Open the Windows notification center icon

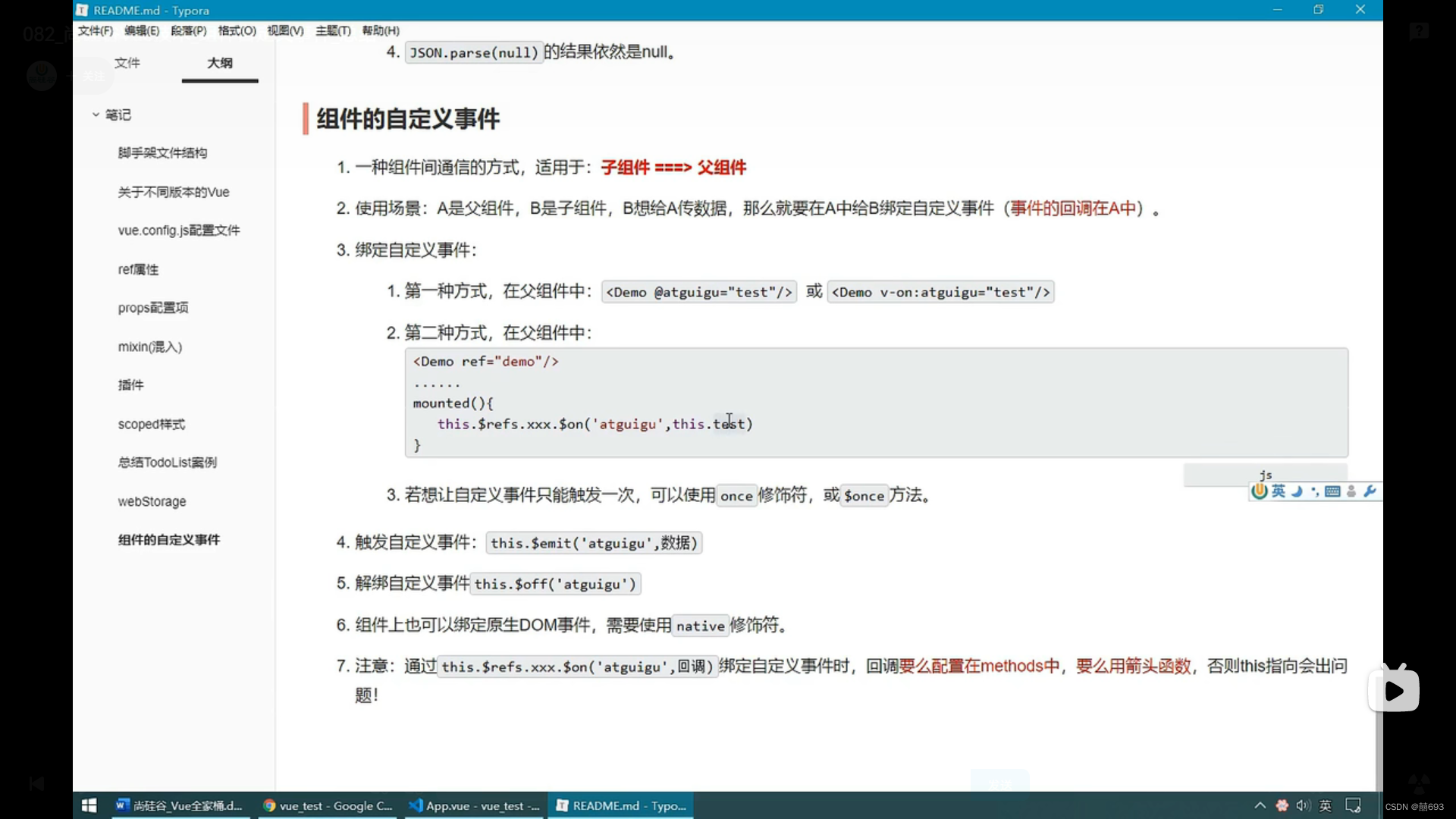[x=1353, y=805]
